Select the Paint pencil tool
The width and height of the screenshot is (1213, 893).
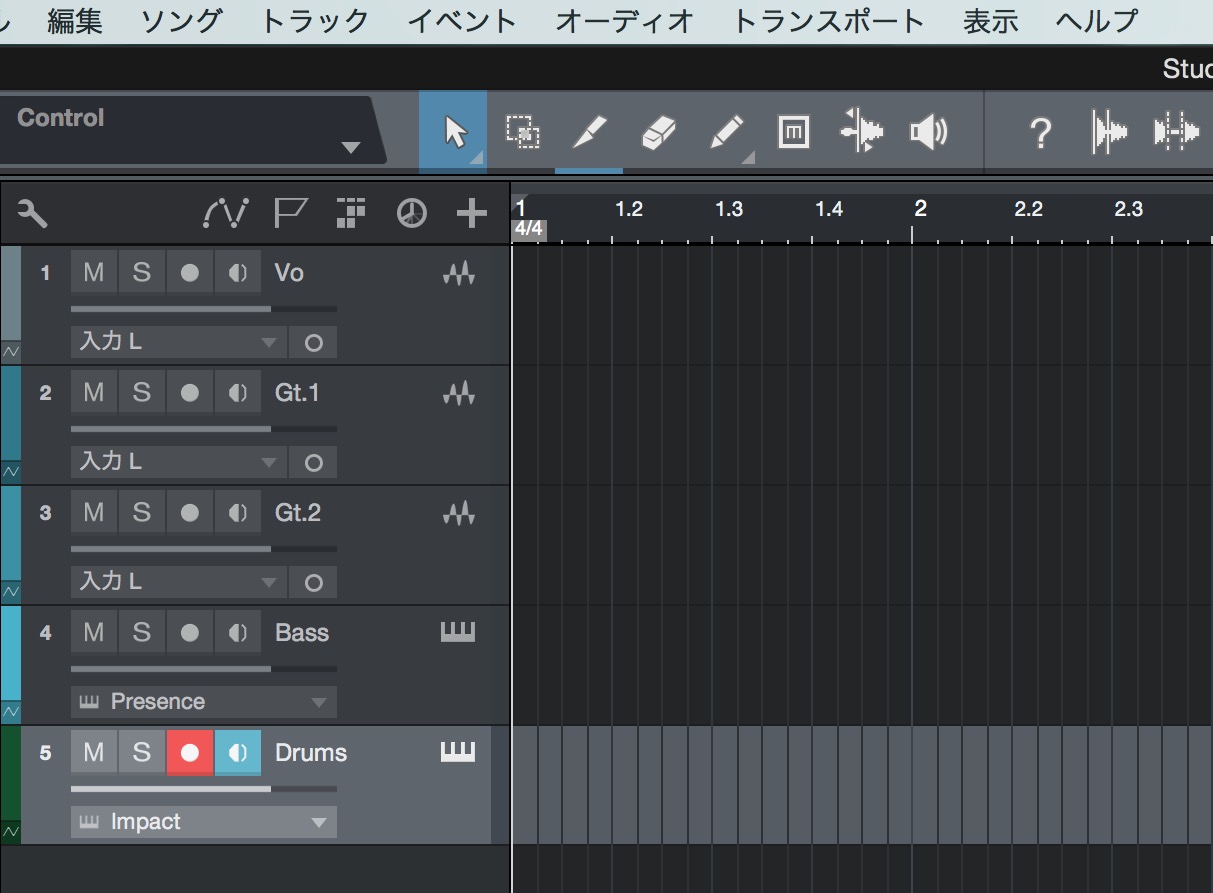pyautogui.click(x=726, y=132)
